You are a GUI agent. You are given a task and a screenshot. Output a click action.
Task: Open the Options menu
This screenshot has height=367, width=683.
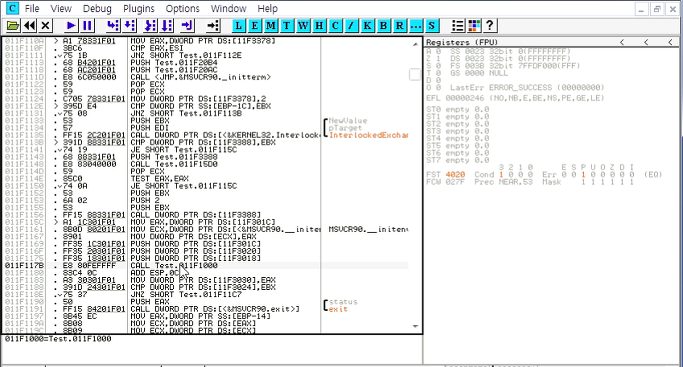(x=183, y=9)
